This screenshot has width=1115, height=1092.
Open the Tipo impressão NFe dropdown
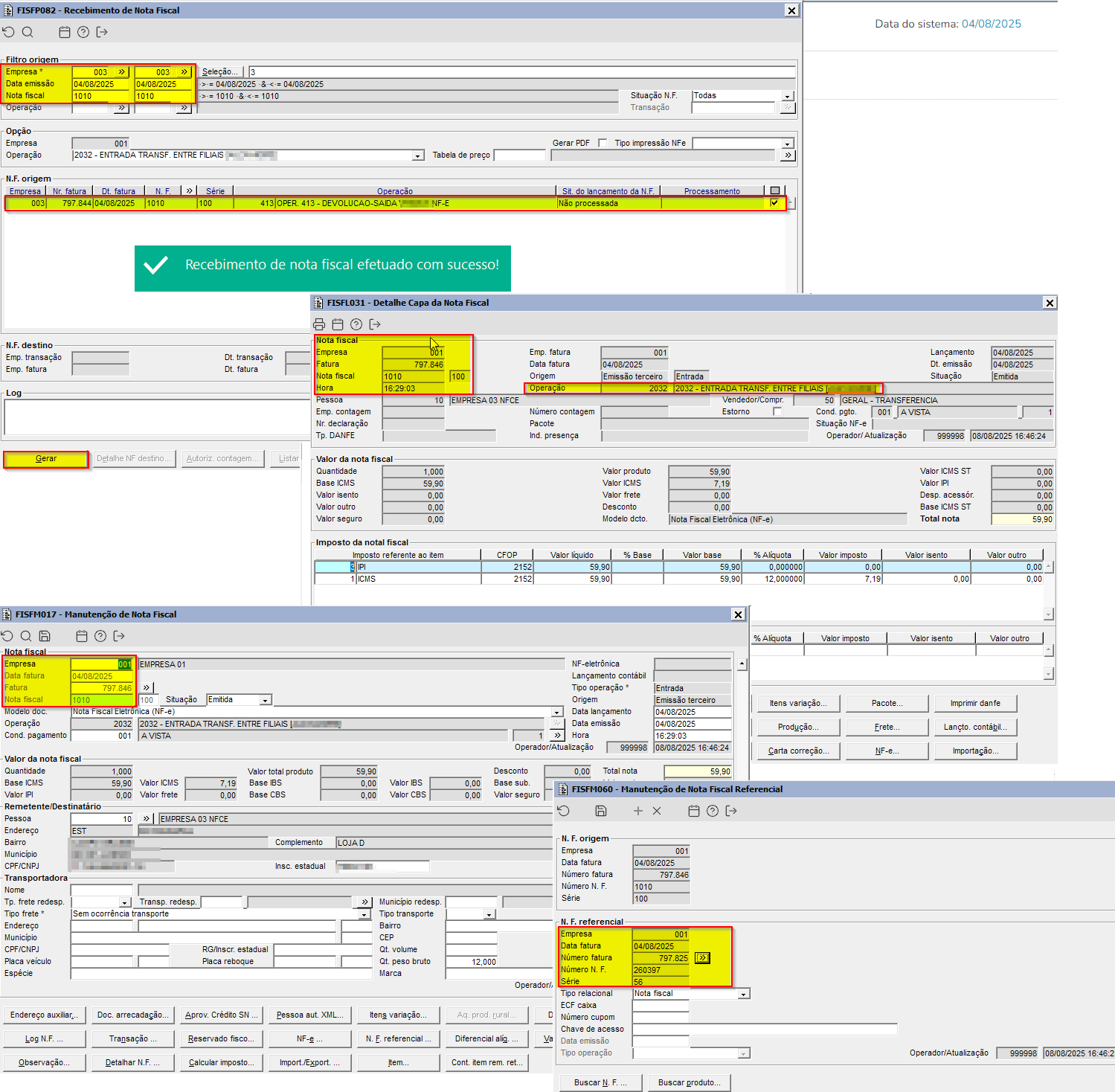tap(788, 144)
